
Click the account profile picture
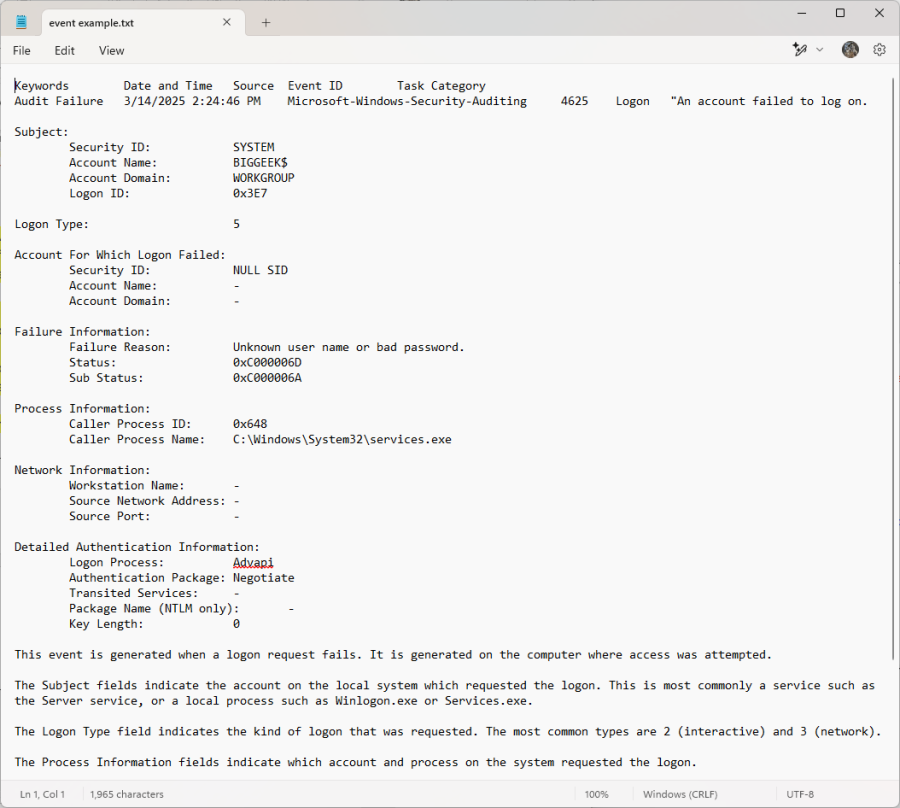point(850,49)
